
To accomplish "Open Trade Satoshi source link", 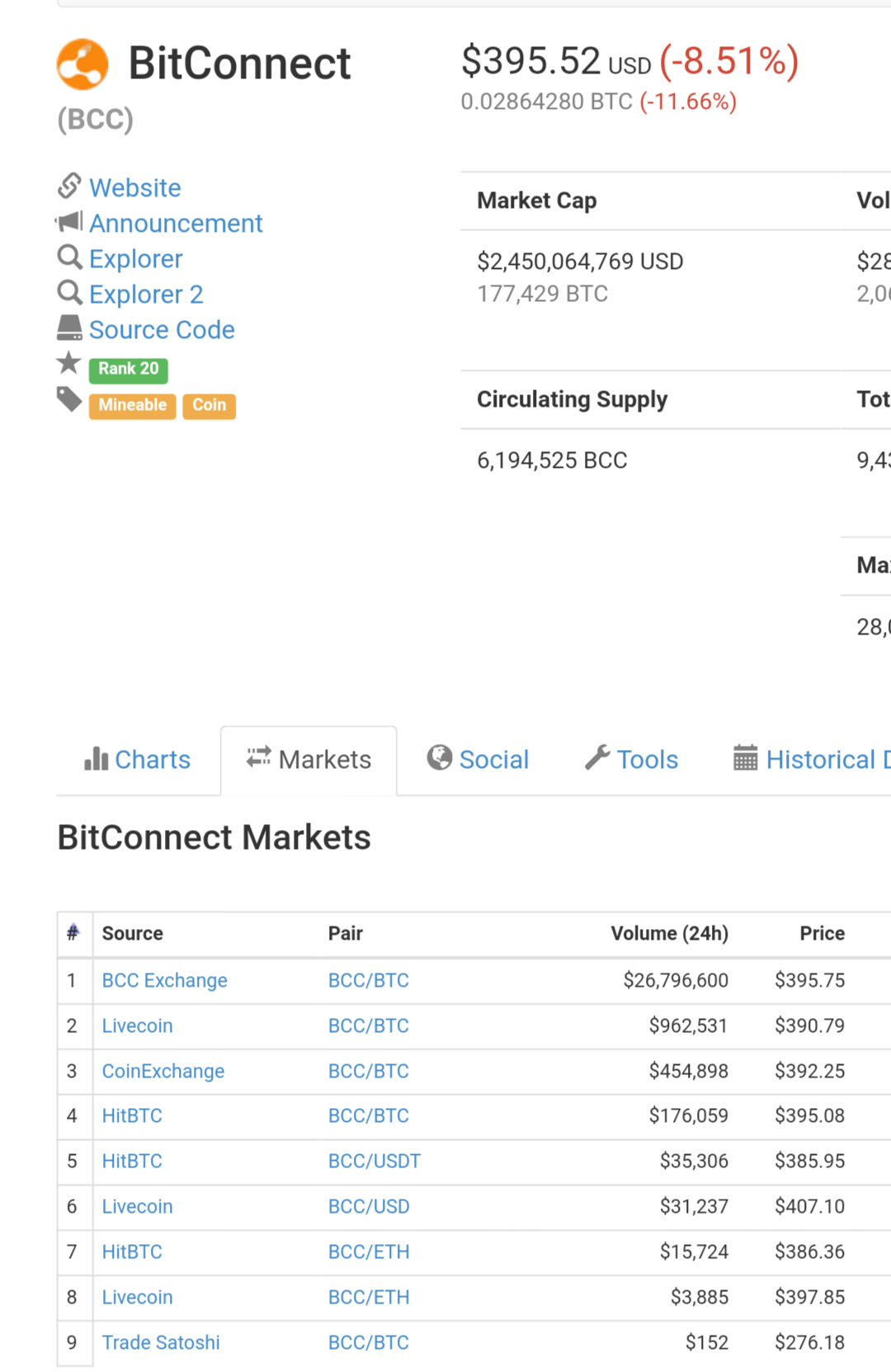I will click(x=161, y=1342).
